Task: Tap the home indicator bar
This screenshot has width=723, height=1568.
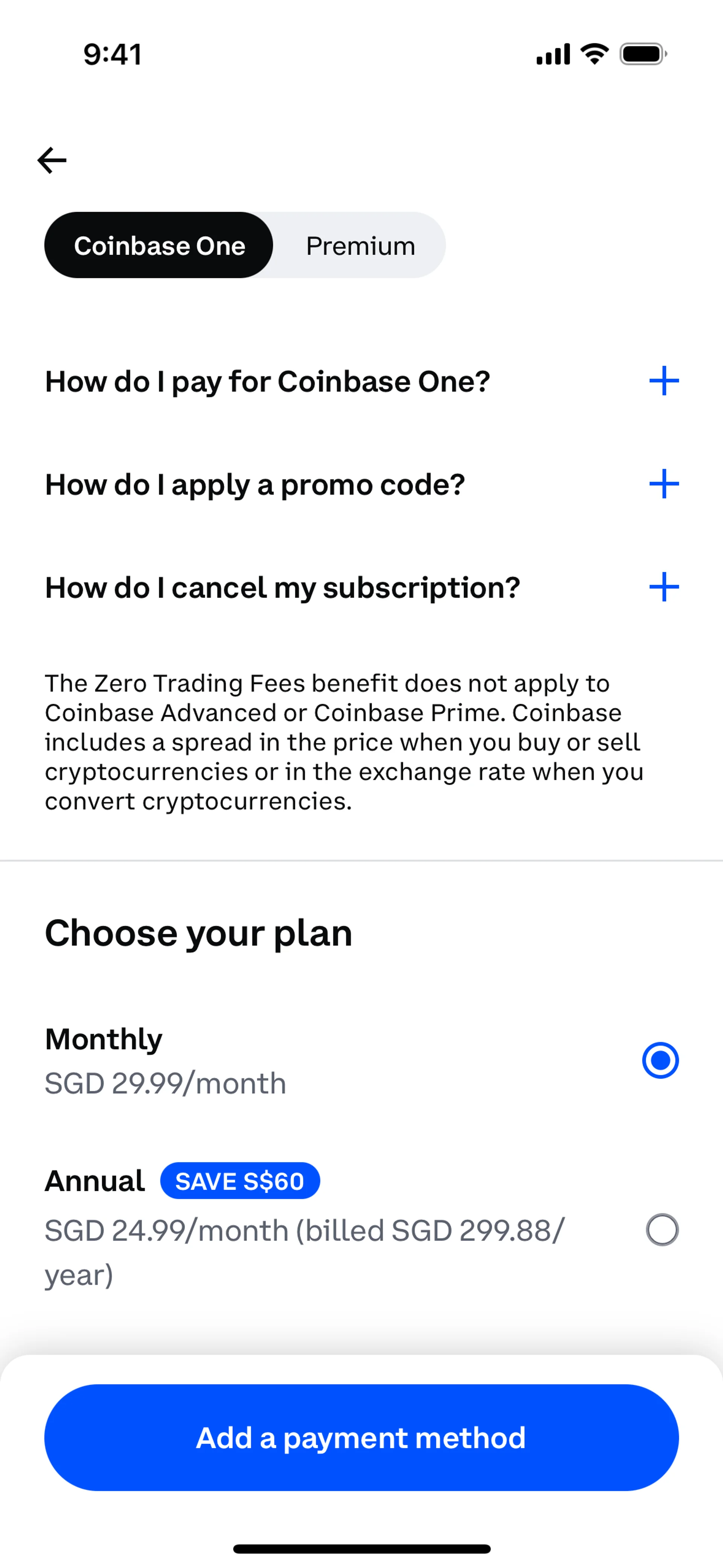Action: 361,1548
